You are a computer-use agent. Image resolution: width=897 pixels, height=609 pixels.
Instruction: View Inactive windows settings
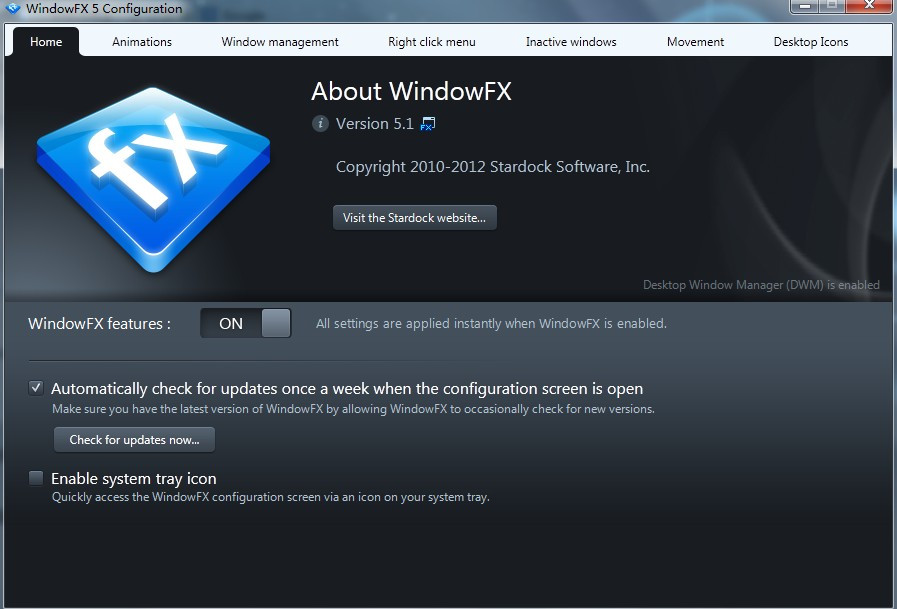570,41
